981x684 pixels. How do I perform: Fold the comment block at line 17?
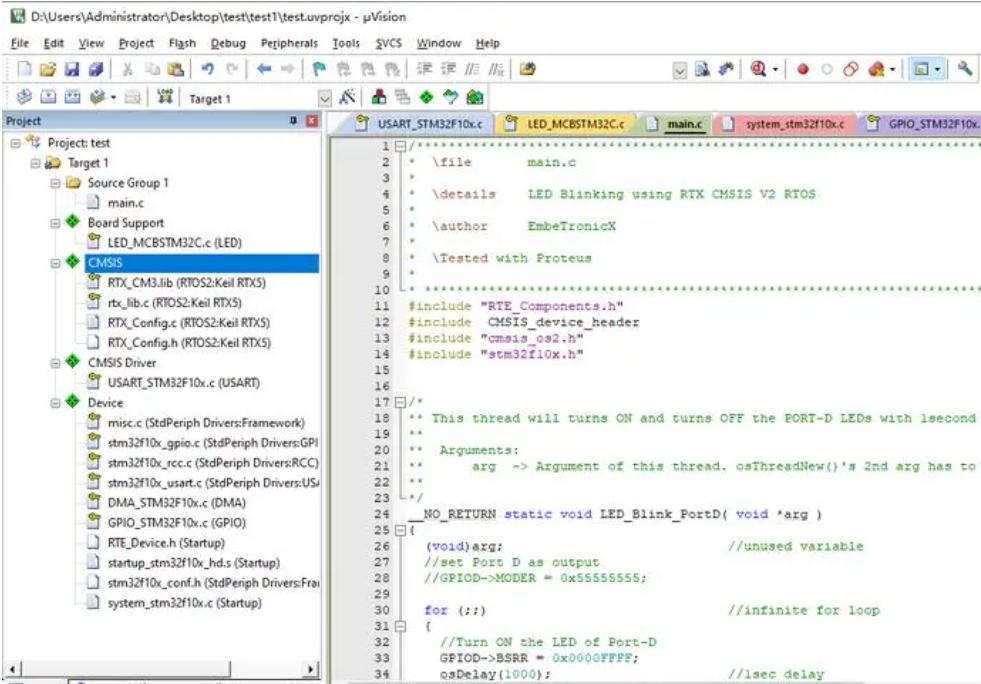click(400, 402)
